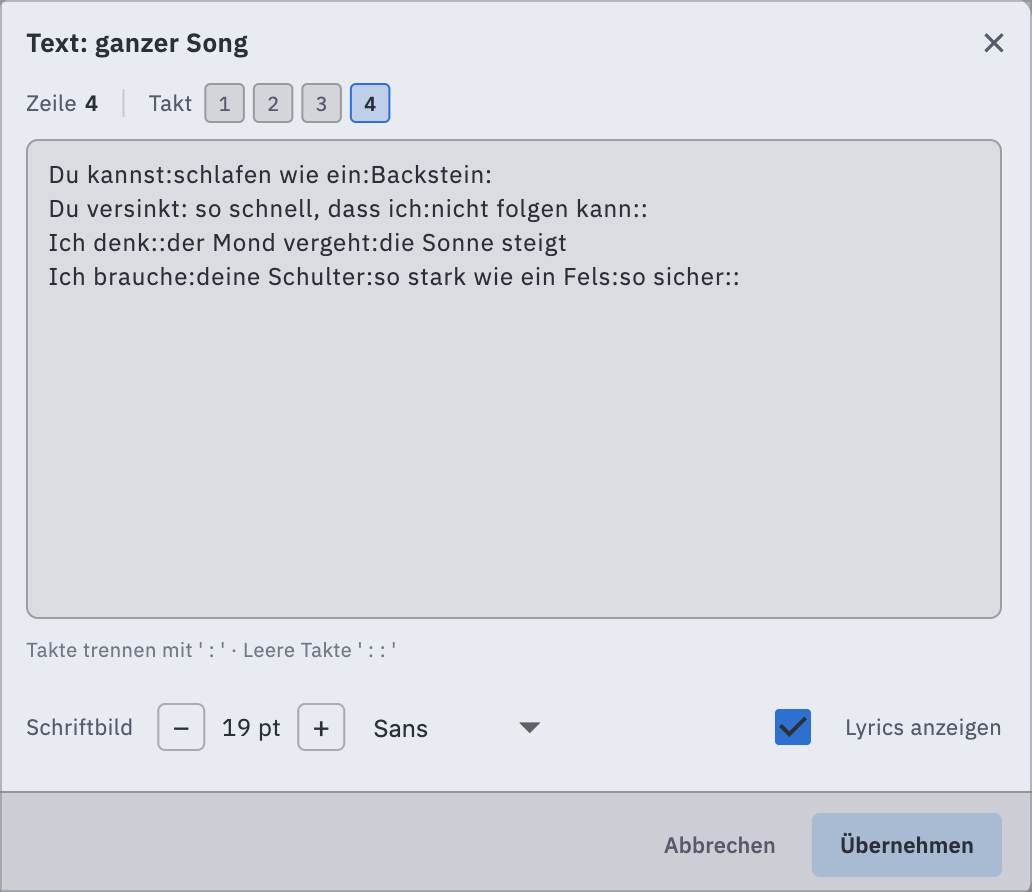
Task: Click the 'Text: ganzer Song' dialog title
Action: pos(138,43)
